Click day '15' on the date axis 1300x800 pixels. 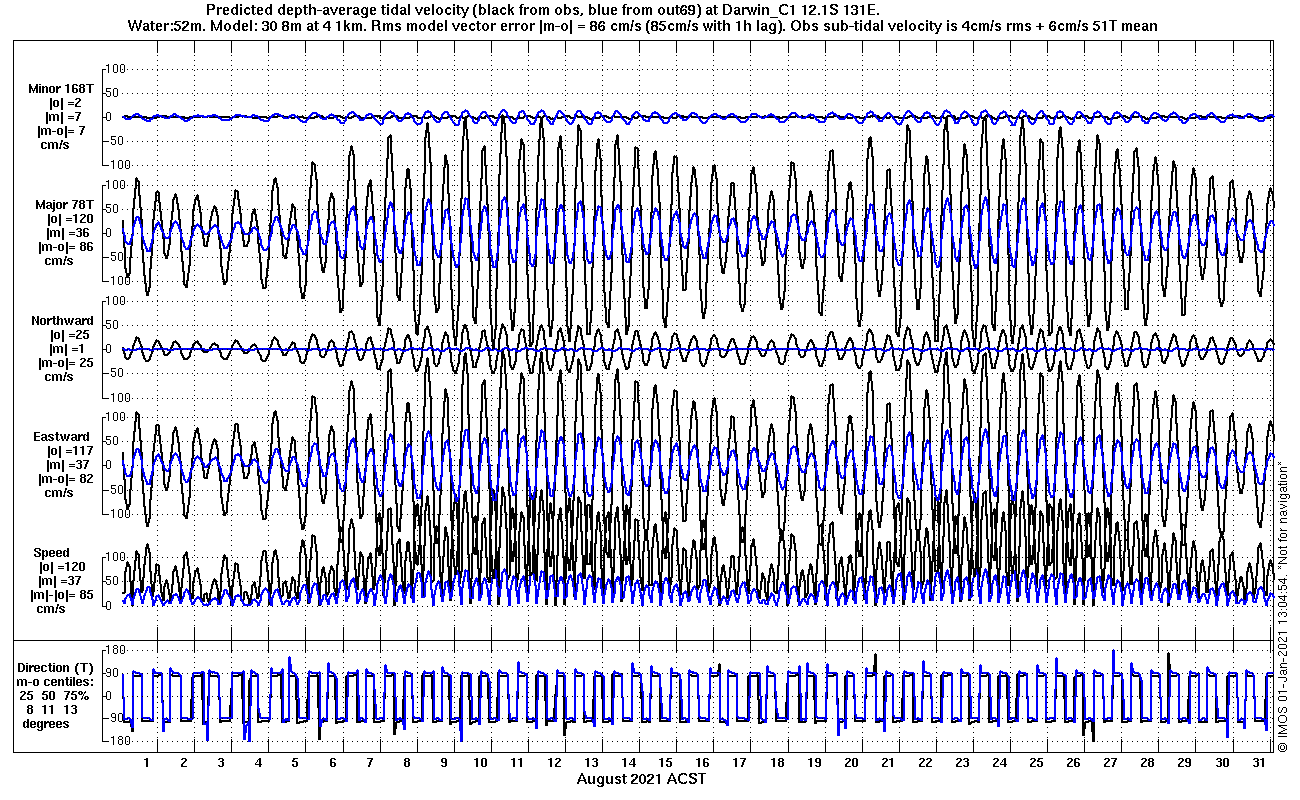coord(665,763)
